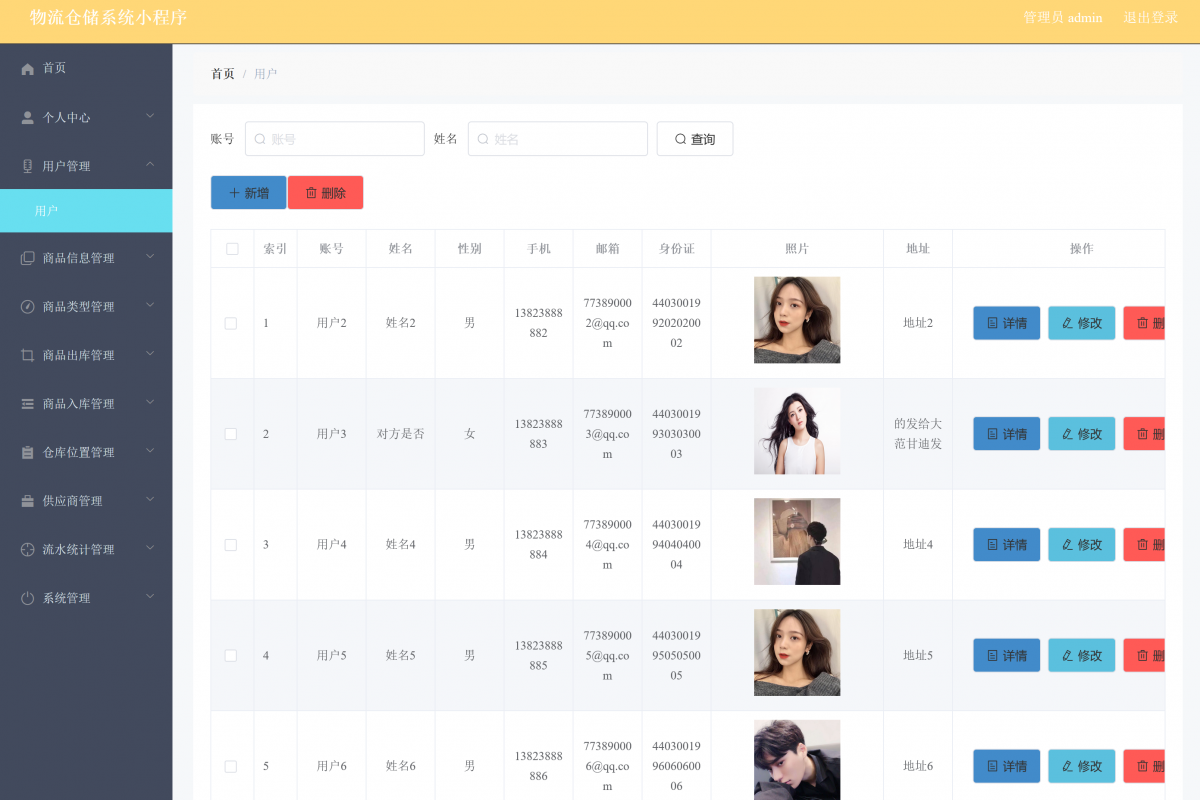Select the checkbox for row 用户4

pos(231,545)
